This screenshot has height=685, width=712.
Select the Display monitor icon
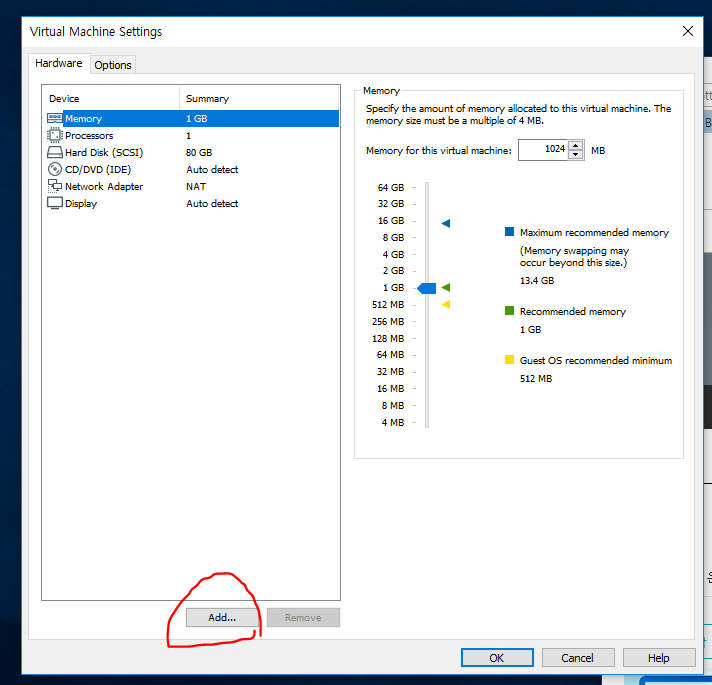(x=54, y=203)
